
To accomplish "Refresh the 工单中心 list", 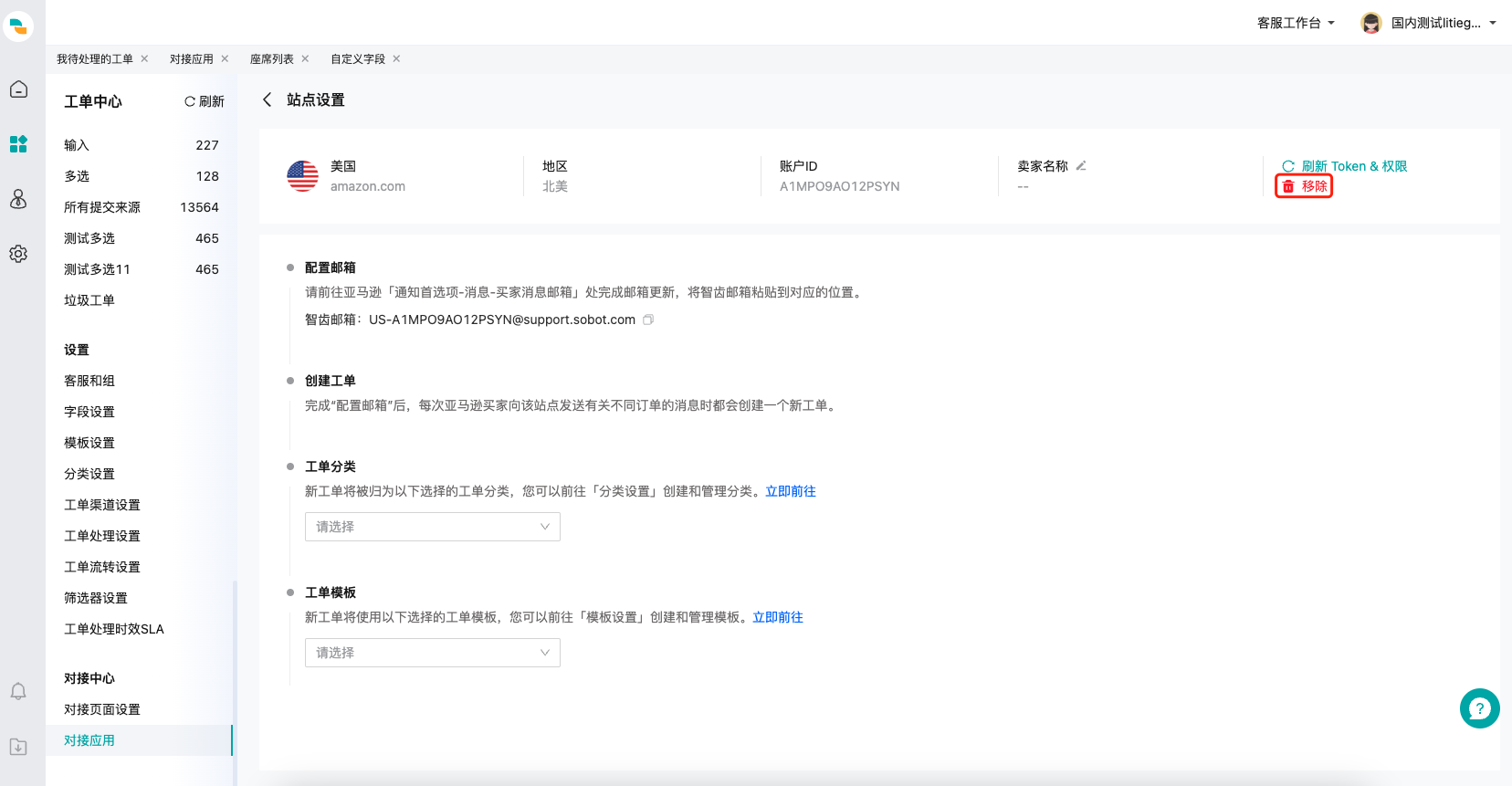I will [x=205, y=101].
